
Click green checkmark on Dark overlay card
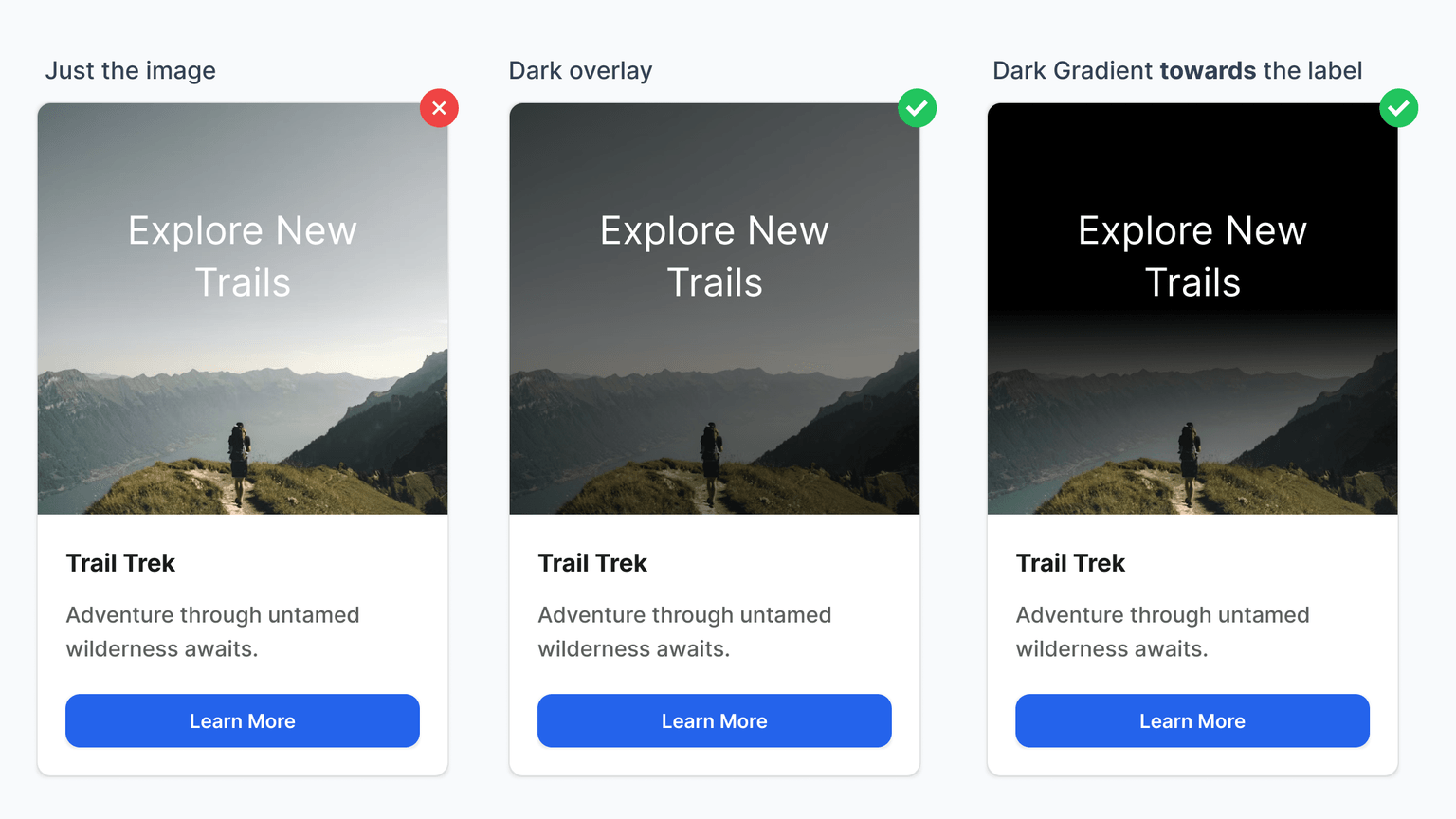[x=917, y=108]
